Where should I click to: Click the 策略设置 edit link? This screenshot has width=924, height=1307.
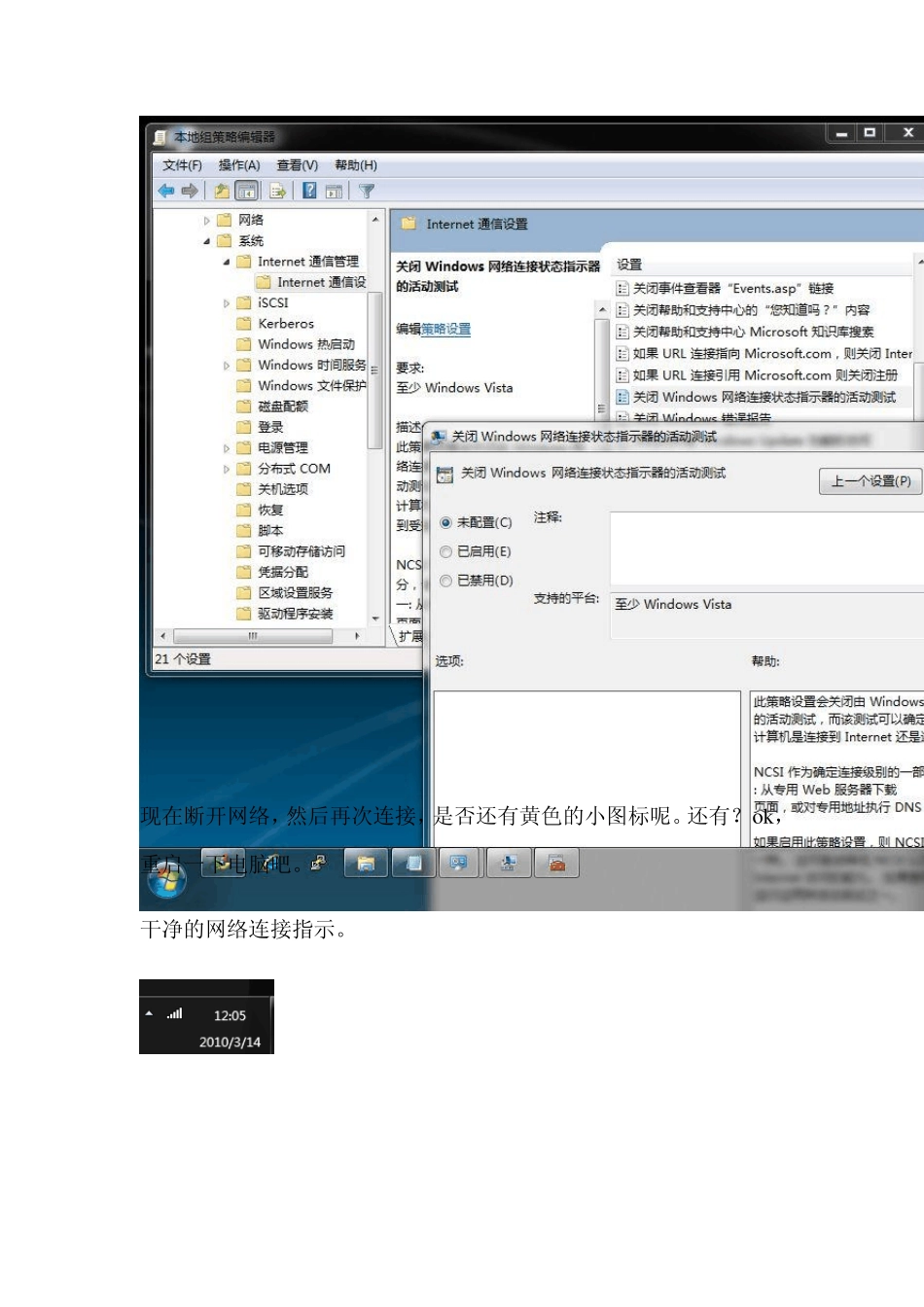pos(445,329)
